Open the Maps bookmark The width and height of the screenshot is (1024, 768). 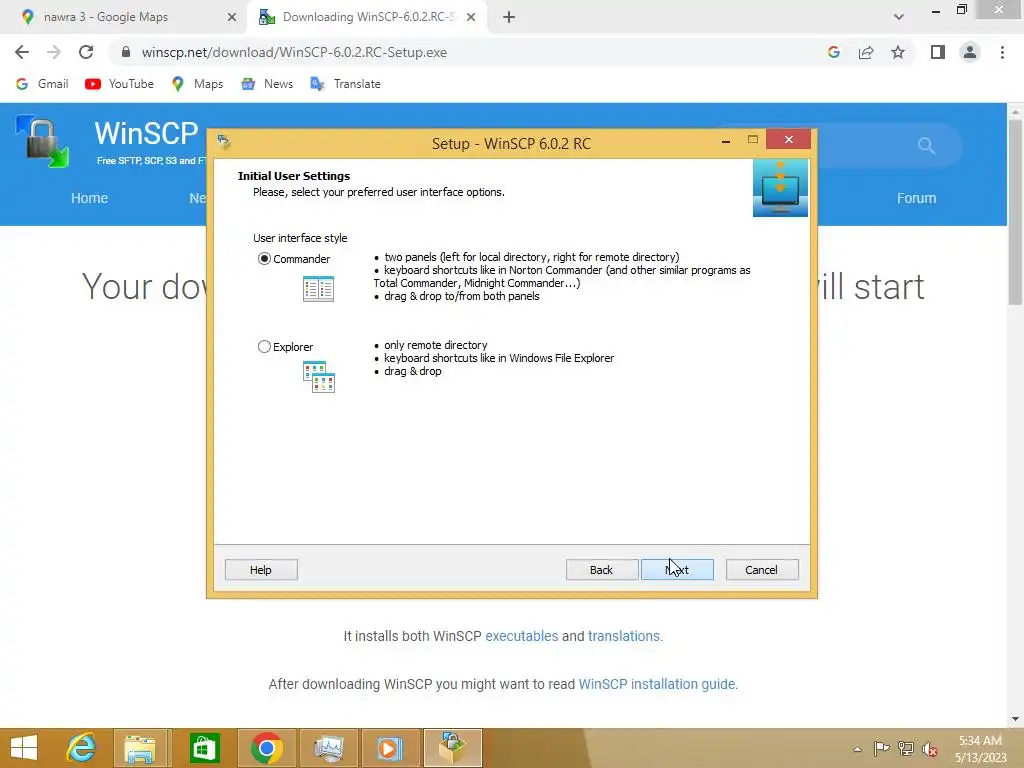click(197, 84)
